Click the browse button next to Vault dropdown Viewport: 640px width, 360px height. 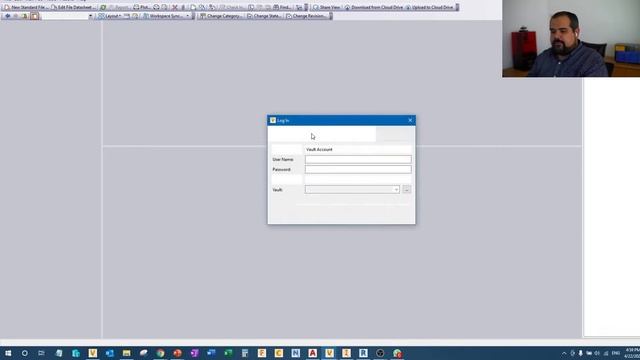(x=407, y=189)
